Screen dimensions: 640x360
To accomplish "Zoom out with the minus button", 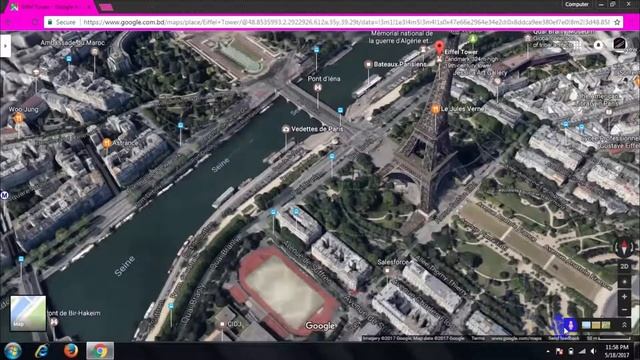I will pos(624,310).
